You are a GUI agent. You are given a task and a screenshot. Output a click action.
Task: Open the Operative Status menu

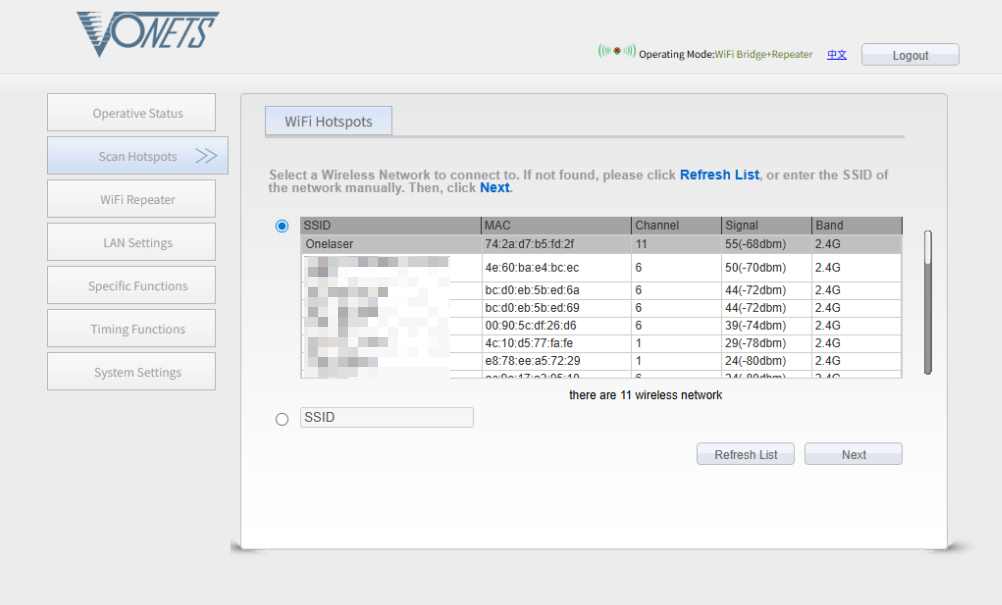coord(131,114)
